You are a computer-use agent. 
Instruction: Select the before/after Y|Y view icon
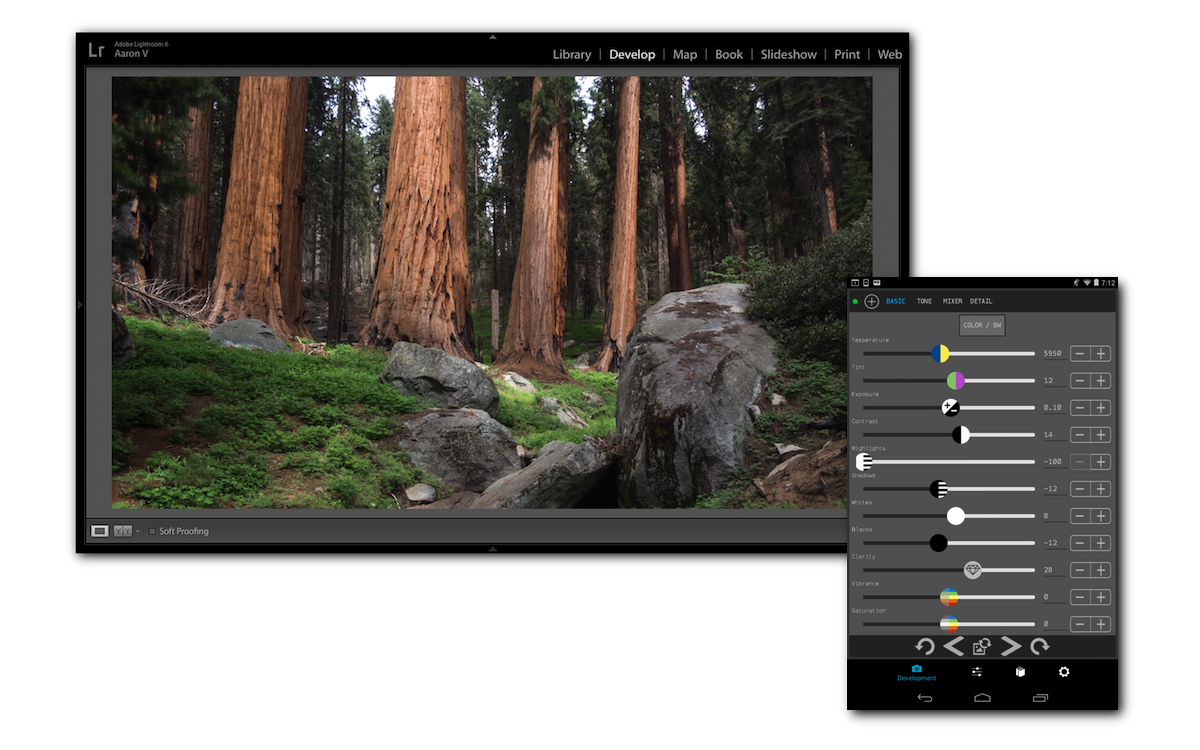click(x=123, y=531)
